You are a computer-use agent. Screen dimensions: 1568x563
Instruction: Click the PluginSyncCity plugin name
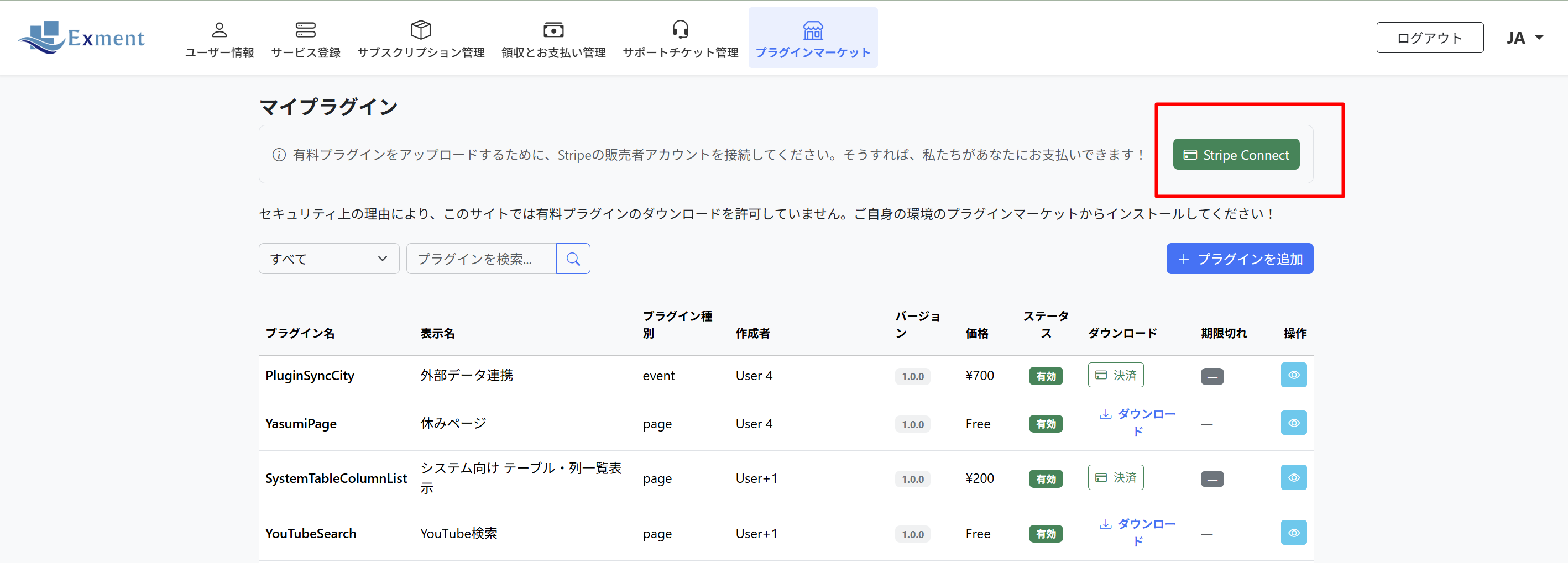pyautogui.click(x=310, y=376)
